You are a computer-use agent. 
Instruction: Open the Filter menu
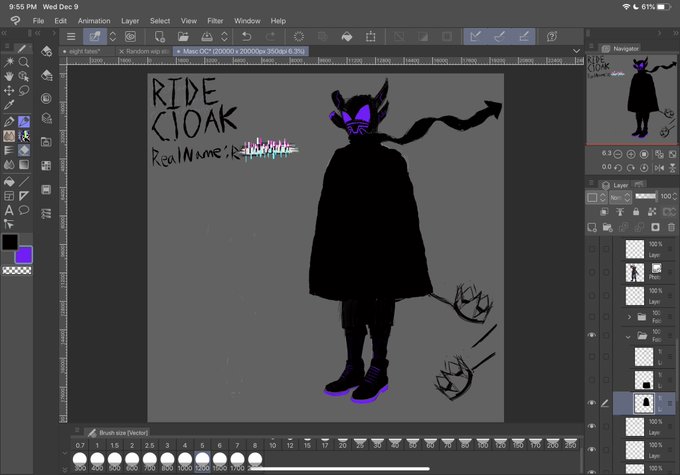coord(215,21)
